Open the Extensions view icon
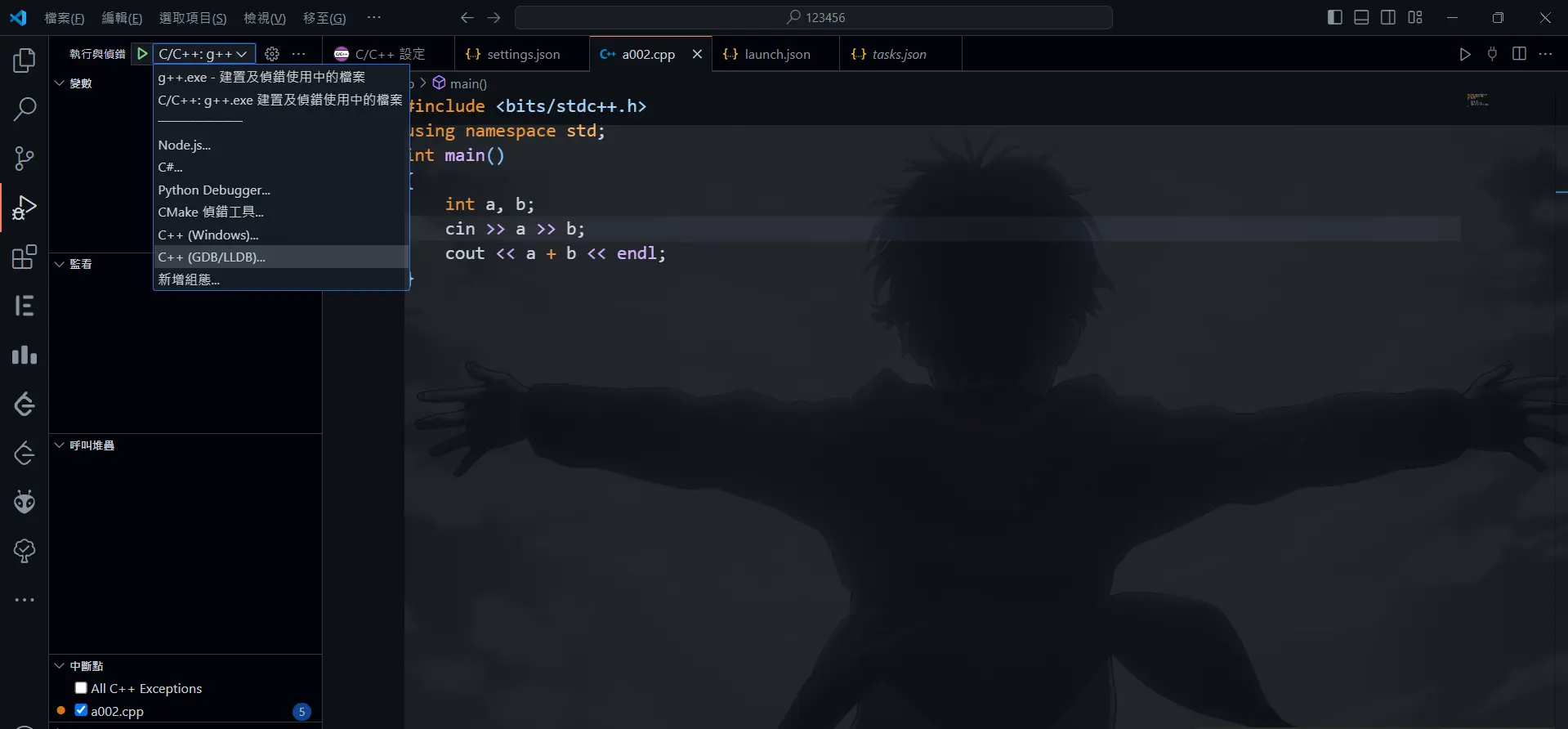The height and width of the screenshot is (729, 1568). 25,257
